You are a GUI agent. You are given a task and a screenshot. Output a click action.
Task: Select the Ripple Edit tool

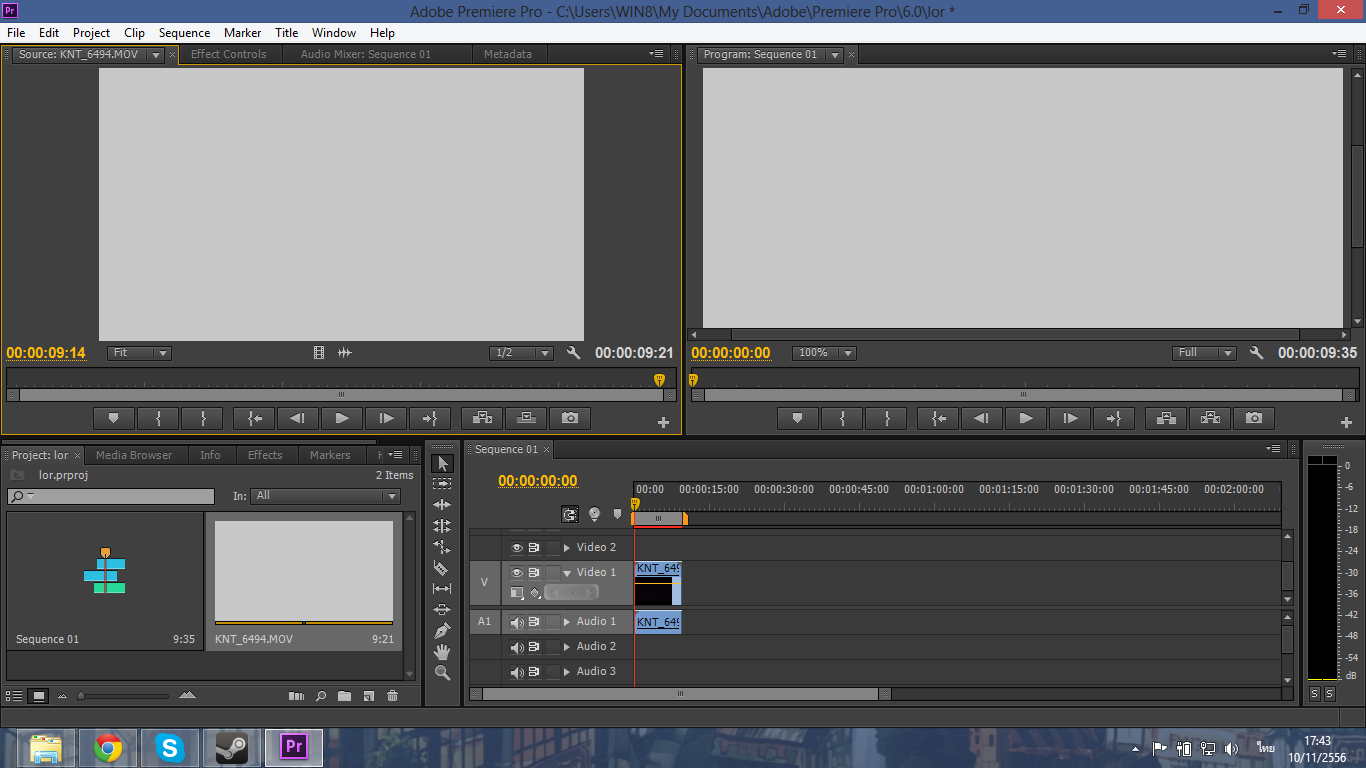(442, 505)
